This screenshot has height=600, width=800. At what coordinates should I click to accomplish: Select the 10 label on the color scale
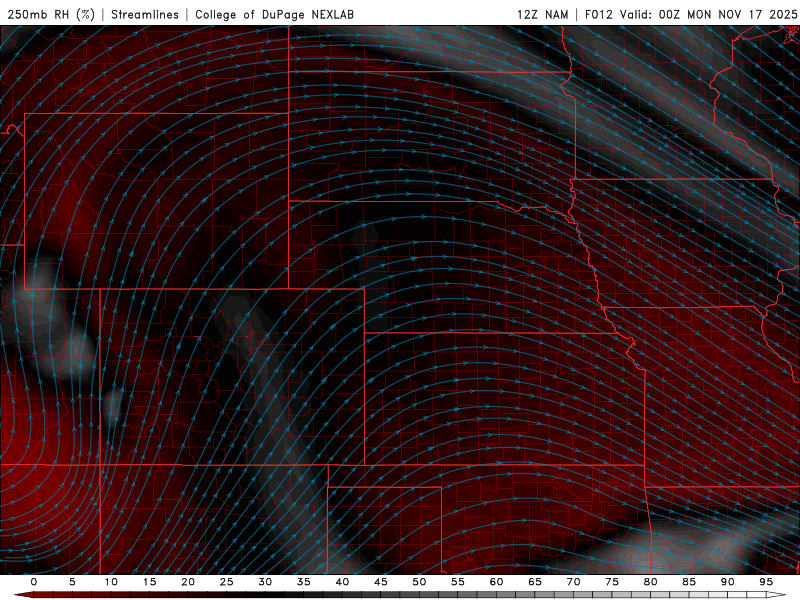(111, 582)
